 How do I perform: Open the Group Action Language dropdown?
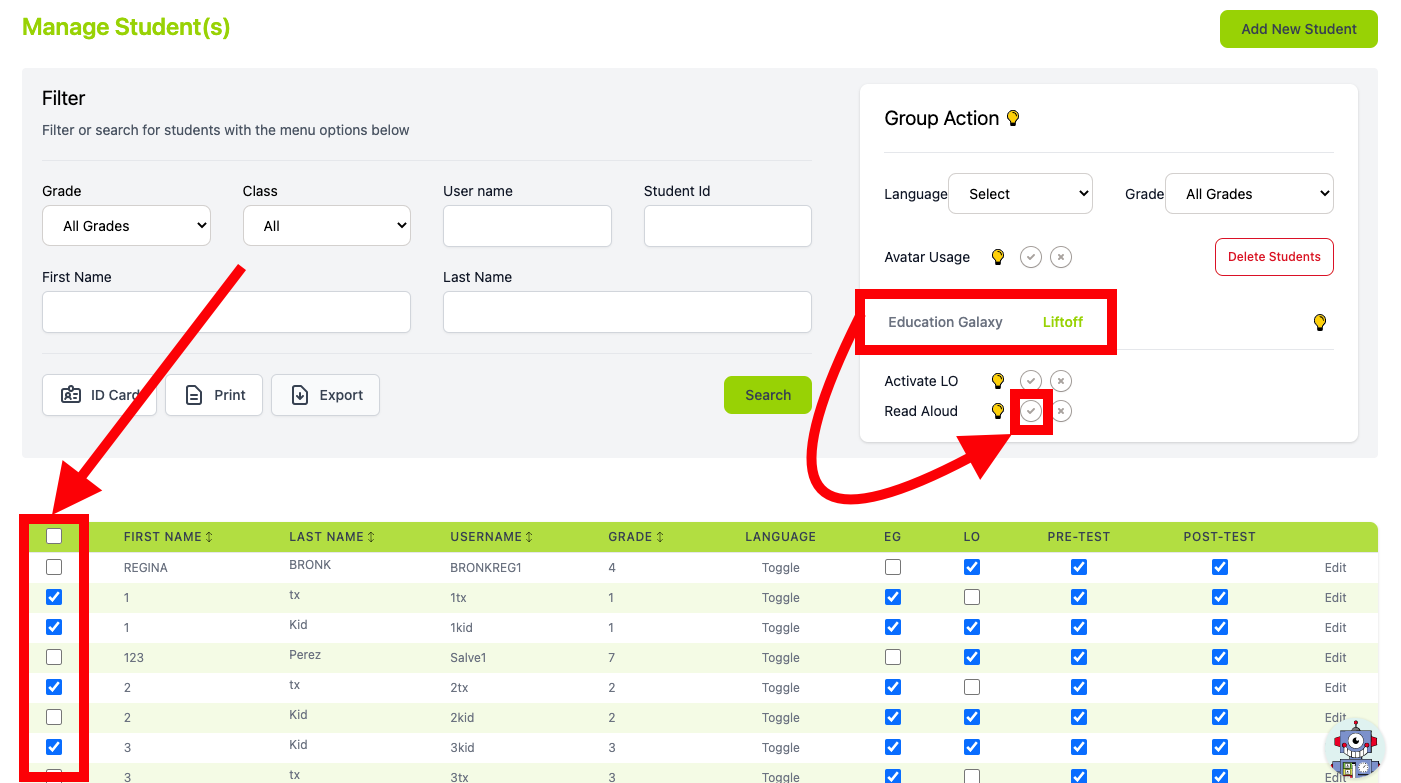(x=1020, y=194)
